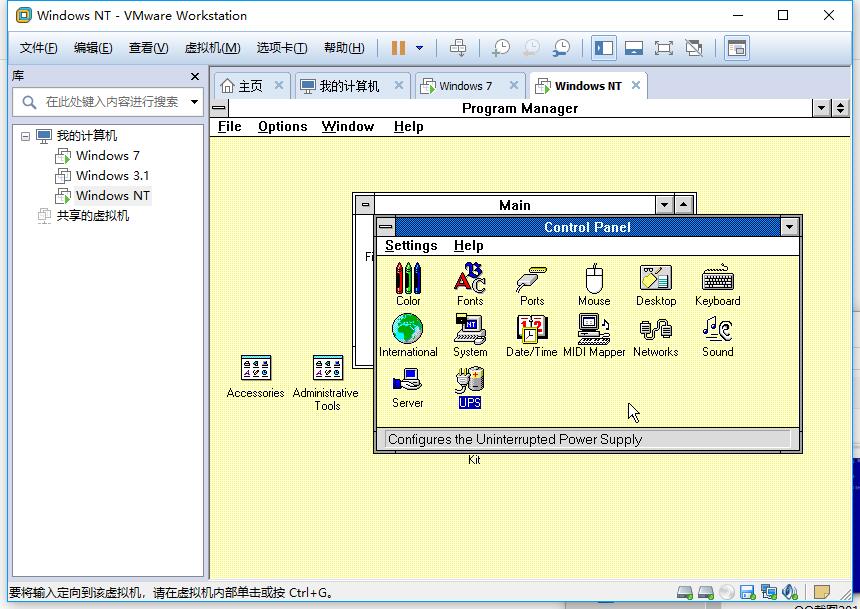This screenshot has height=609, width=860.
Task: Open the Program Manager Help menu
Action: click(x=409, y=127)
